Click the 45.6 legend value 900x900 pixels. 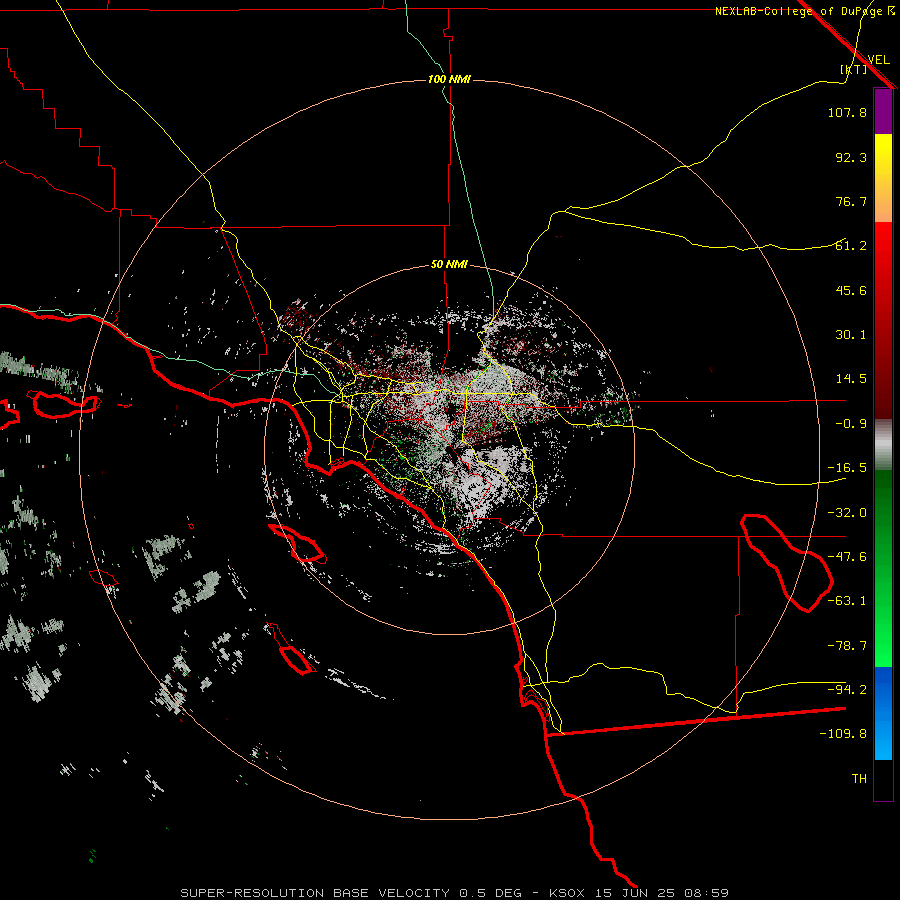851,290
